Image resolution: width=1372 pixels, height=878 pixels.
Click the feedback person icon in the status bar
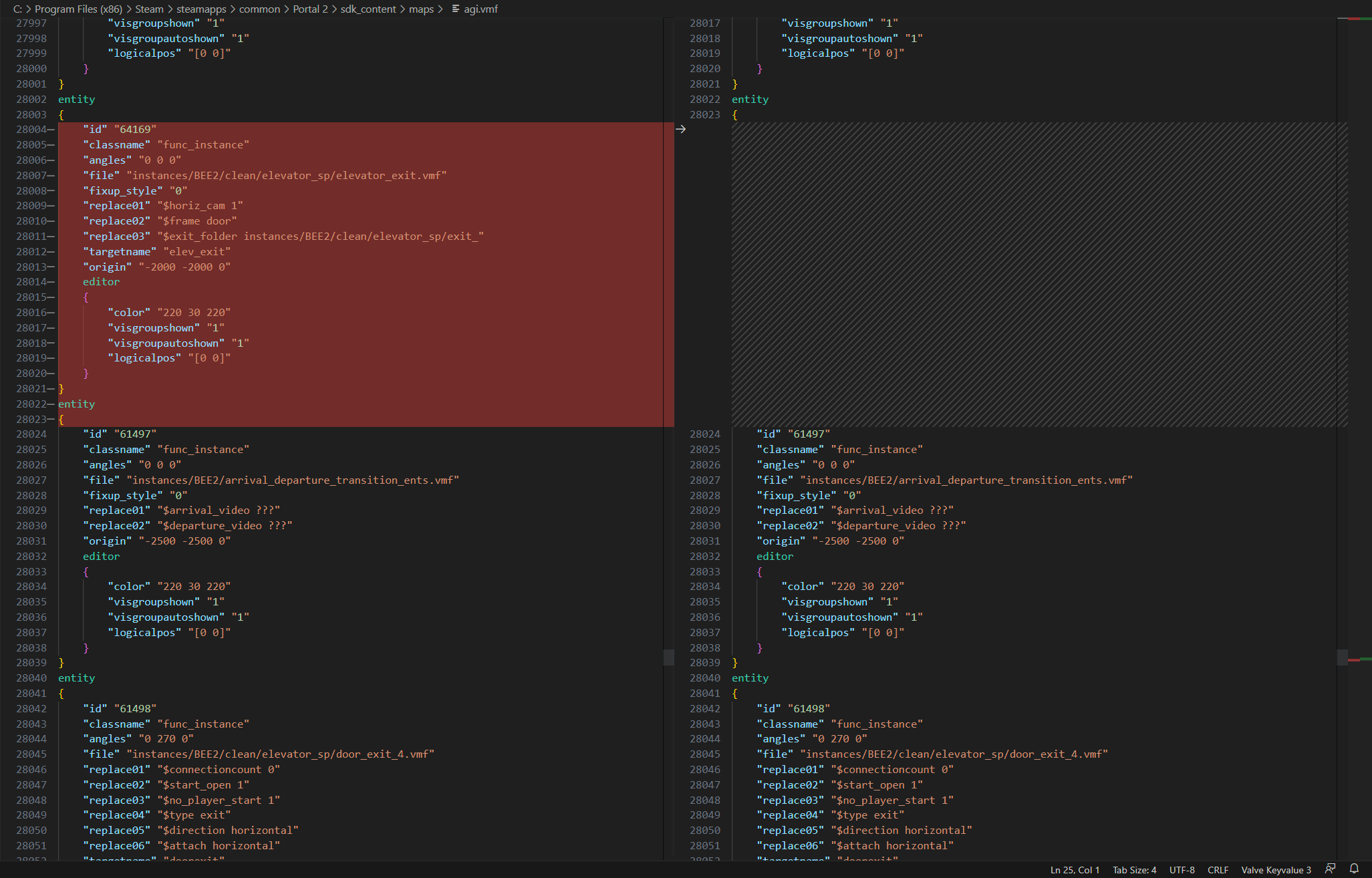(x=1329, y=869)
